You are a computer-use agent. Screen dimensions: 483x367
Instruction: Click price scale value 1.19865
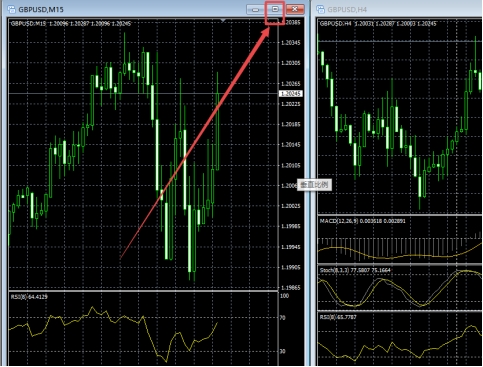pyautogui.click(x=291, y=288)
